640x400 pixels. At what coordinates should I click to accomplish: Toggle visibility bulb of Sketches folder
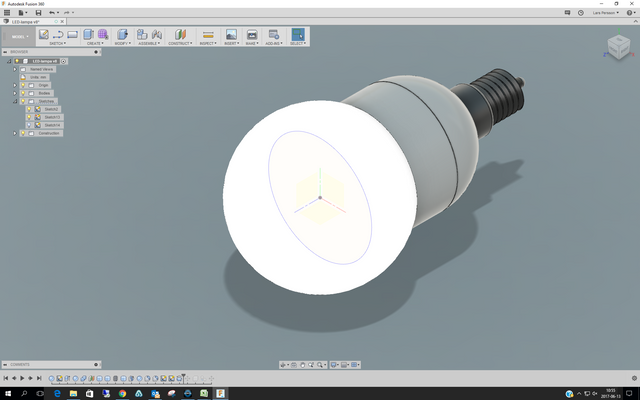[x=23, y=101]
